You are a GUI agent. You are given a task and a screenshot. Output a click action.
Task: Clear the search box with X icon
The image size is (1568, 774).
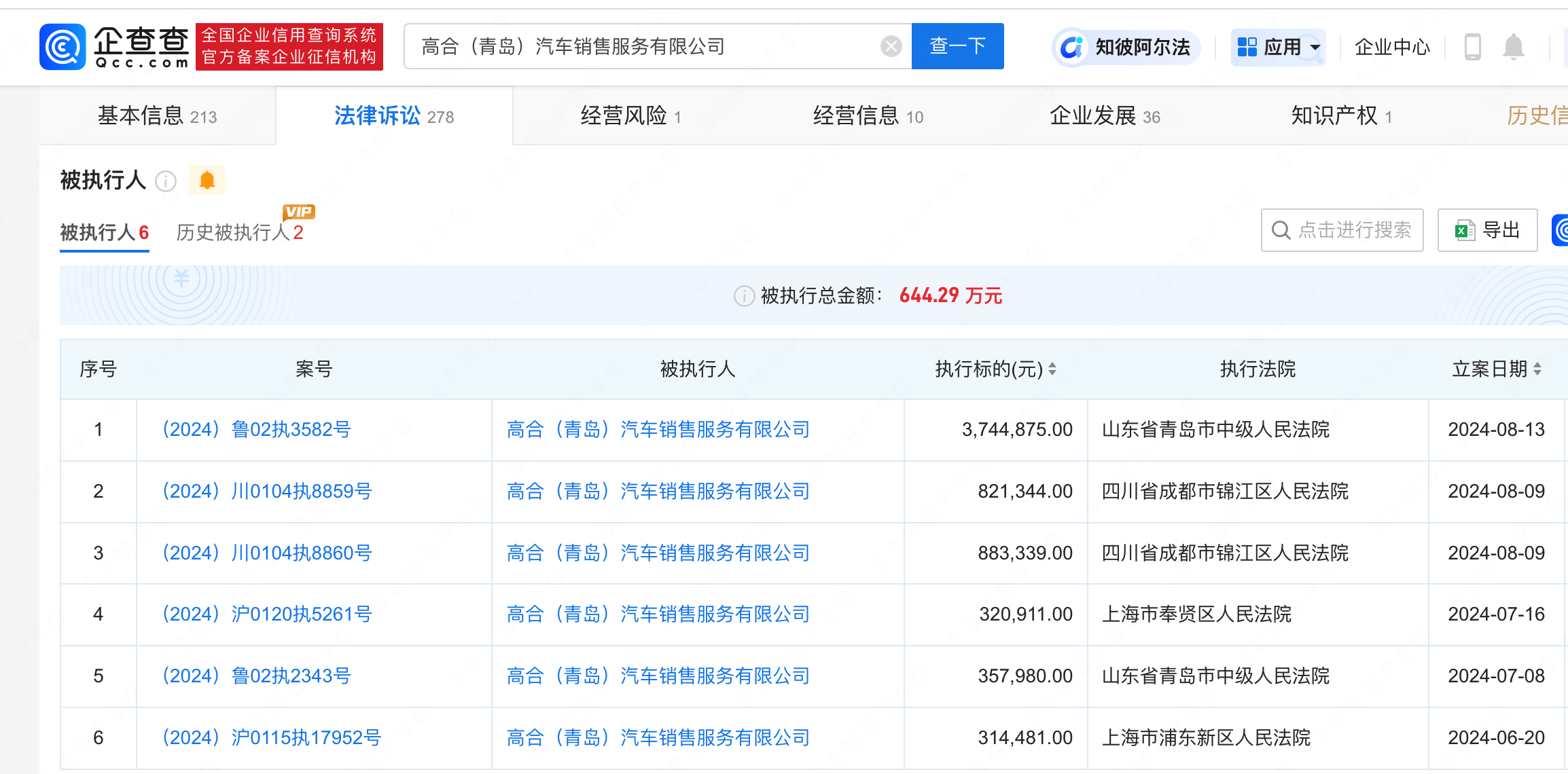(891, 47)
